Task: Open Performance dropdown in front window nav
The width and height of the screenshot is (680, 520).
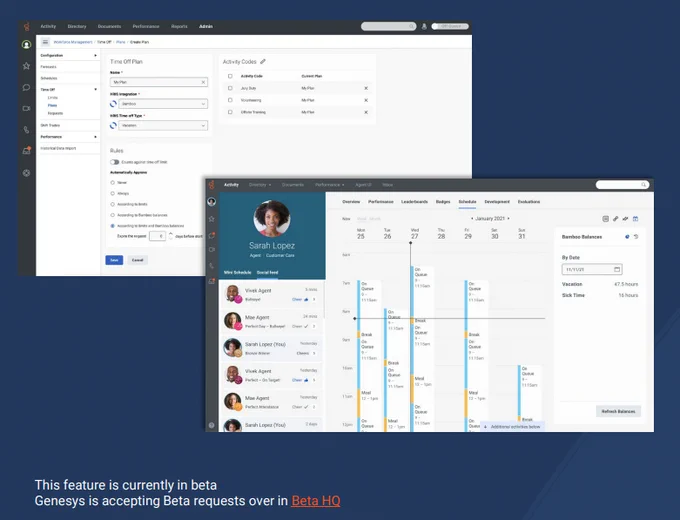Action: 330,185
